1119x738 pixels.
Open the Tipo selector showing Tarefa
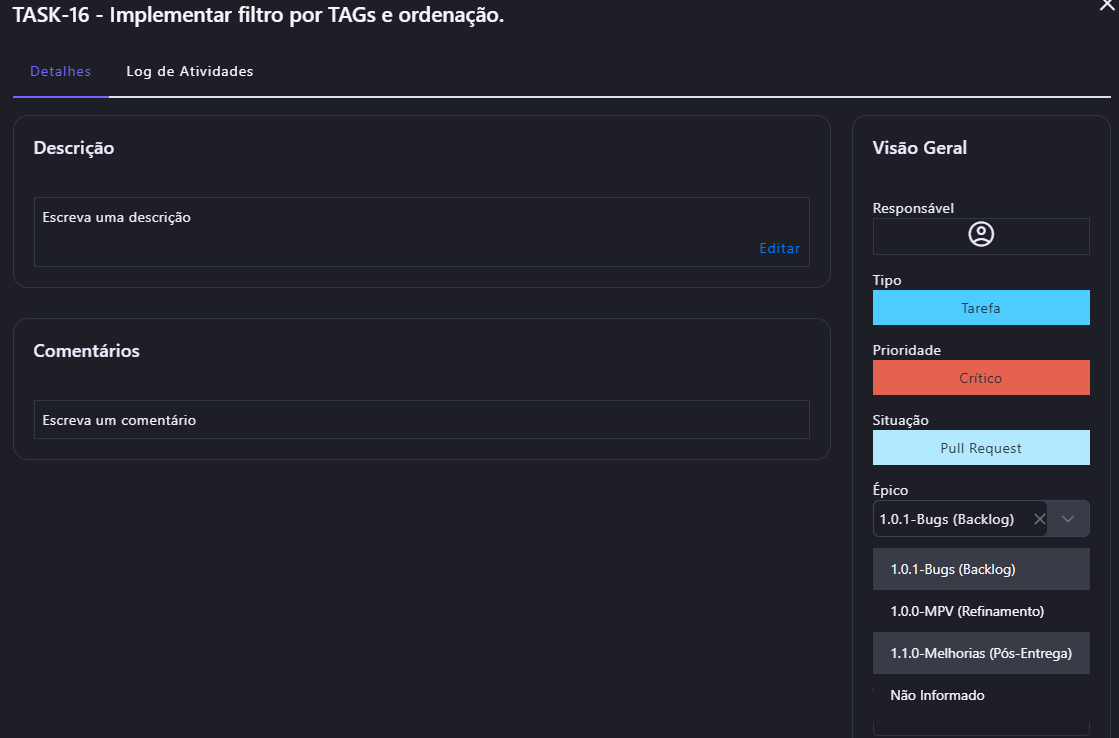pyautogui.click(x=980, y=308)
